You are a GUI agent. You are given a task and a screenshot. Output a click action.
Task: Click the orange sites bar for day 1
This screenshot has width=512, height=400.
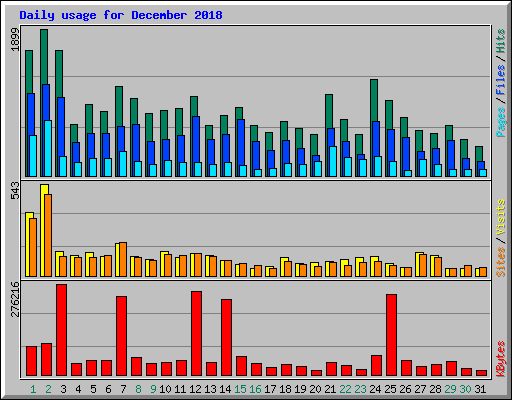tap(33, 247)
